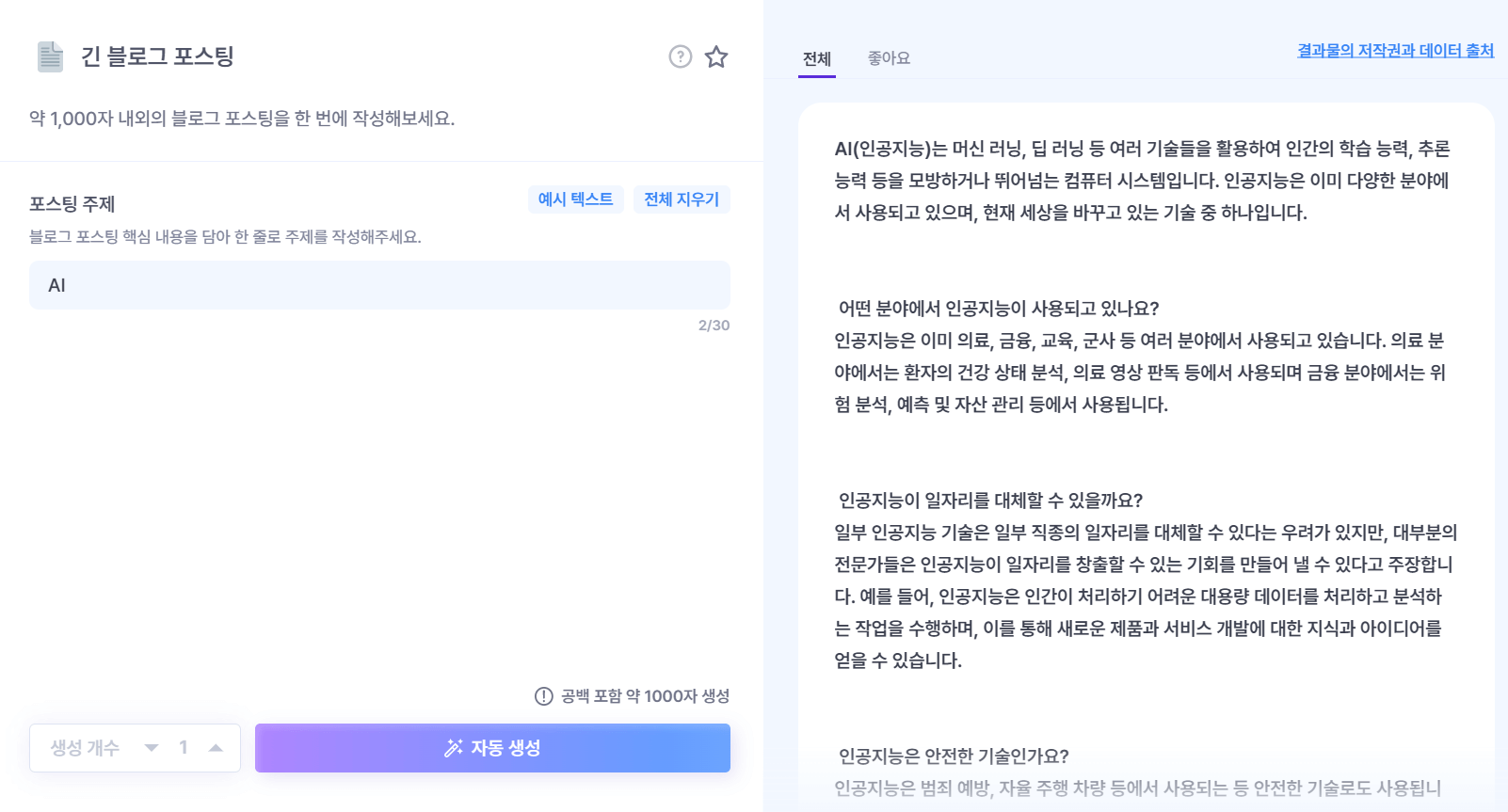Decrease 생성 개수 using the down arrow
The height and width of the screenshot is (812, 1508).
pyautogui.click(x=150, y=748)
